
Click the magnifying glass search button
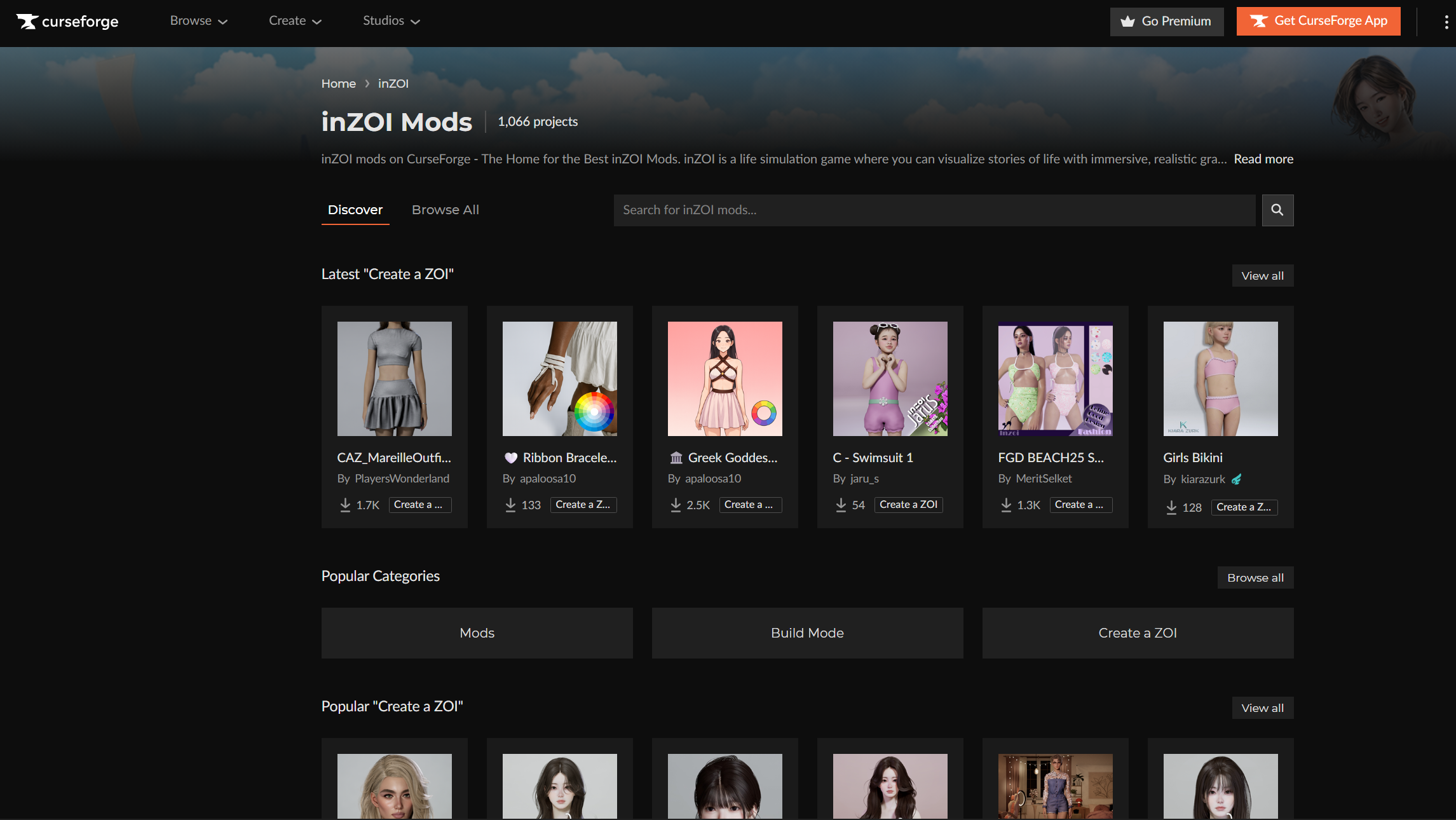click(x=1277, y=210)
